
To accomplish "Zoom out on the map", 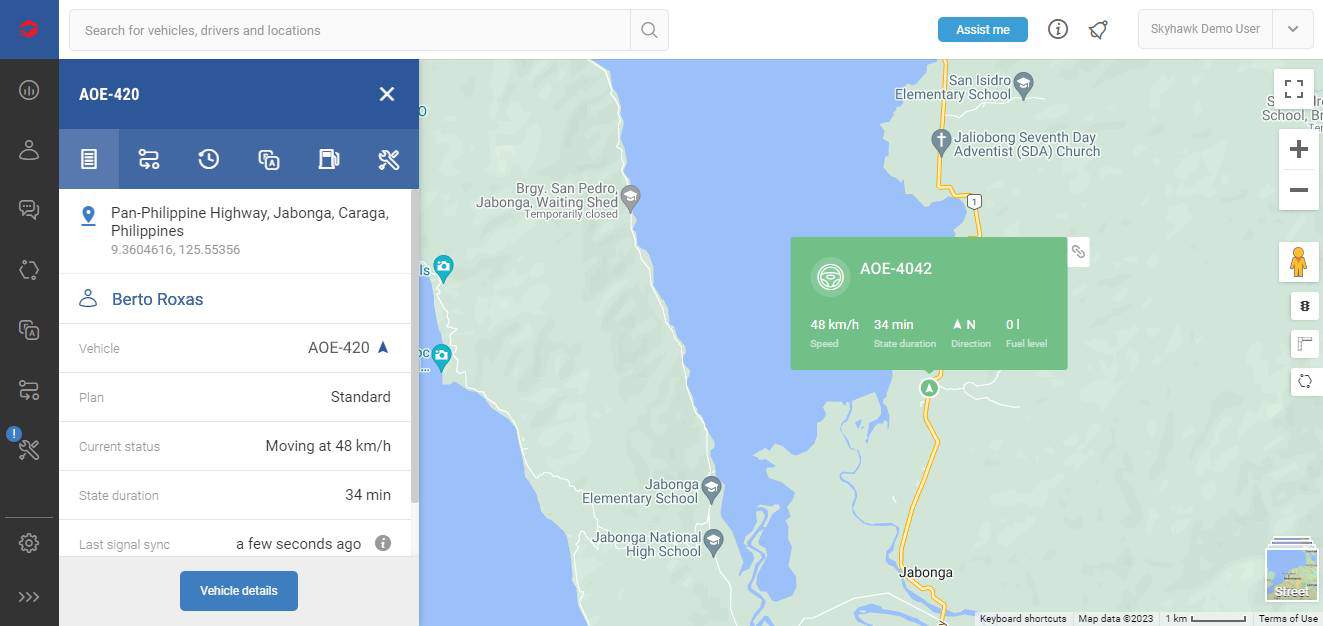I will coord(1299,190).
